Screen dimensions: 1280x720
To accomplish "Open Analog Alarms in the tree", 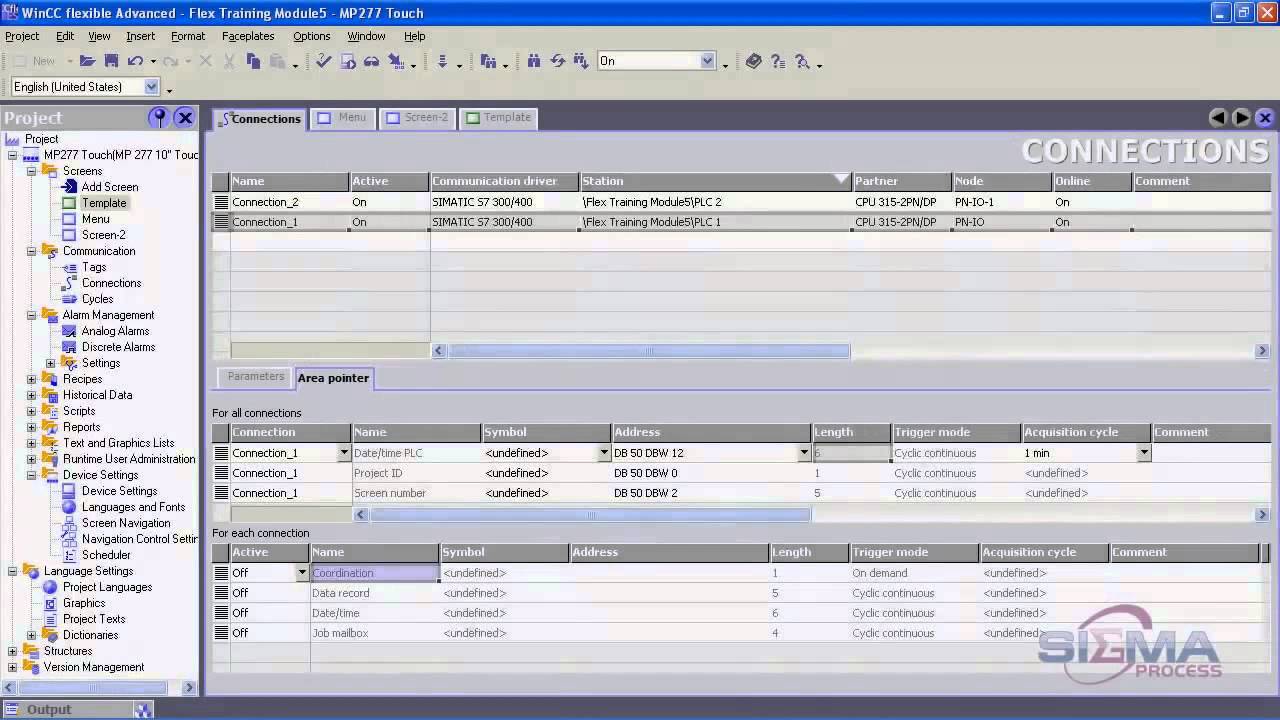I will (x=115, y=331).
